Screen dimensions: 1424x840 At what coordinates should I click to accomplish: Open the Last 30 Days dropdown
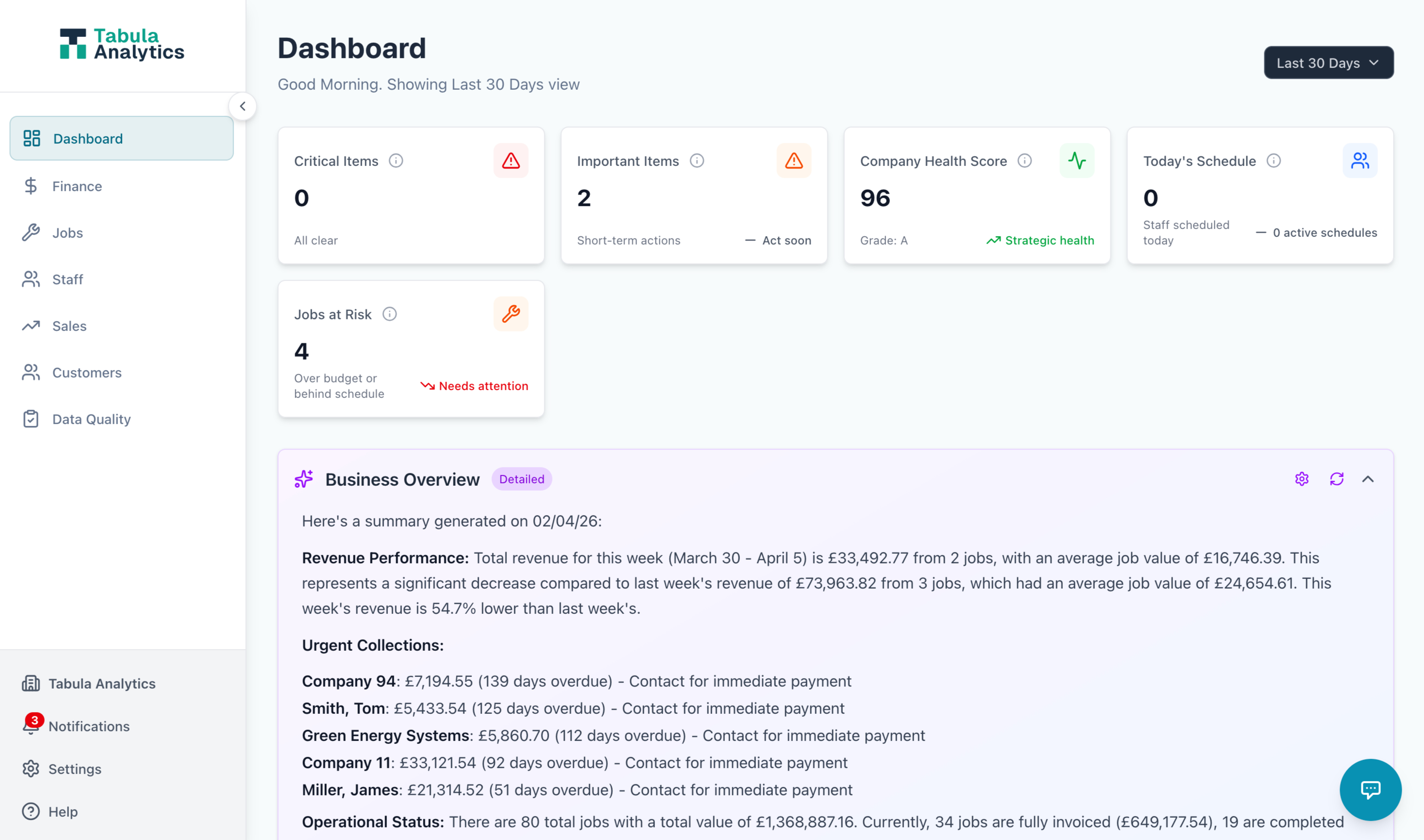tap(1328, 63)
